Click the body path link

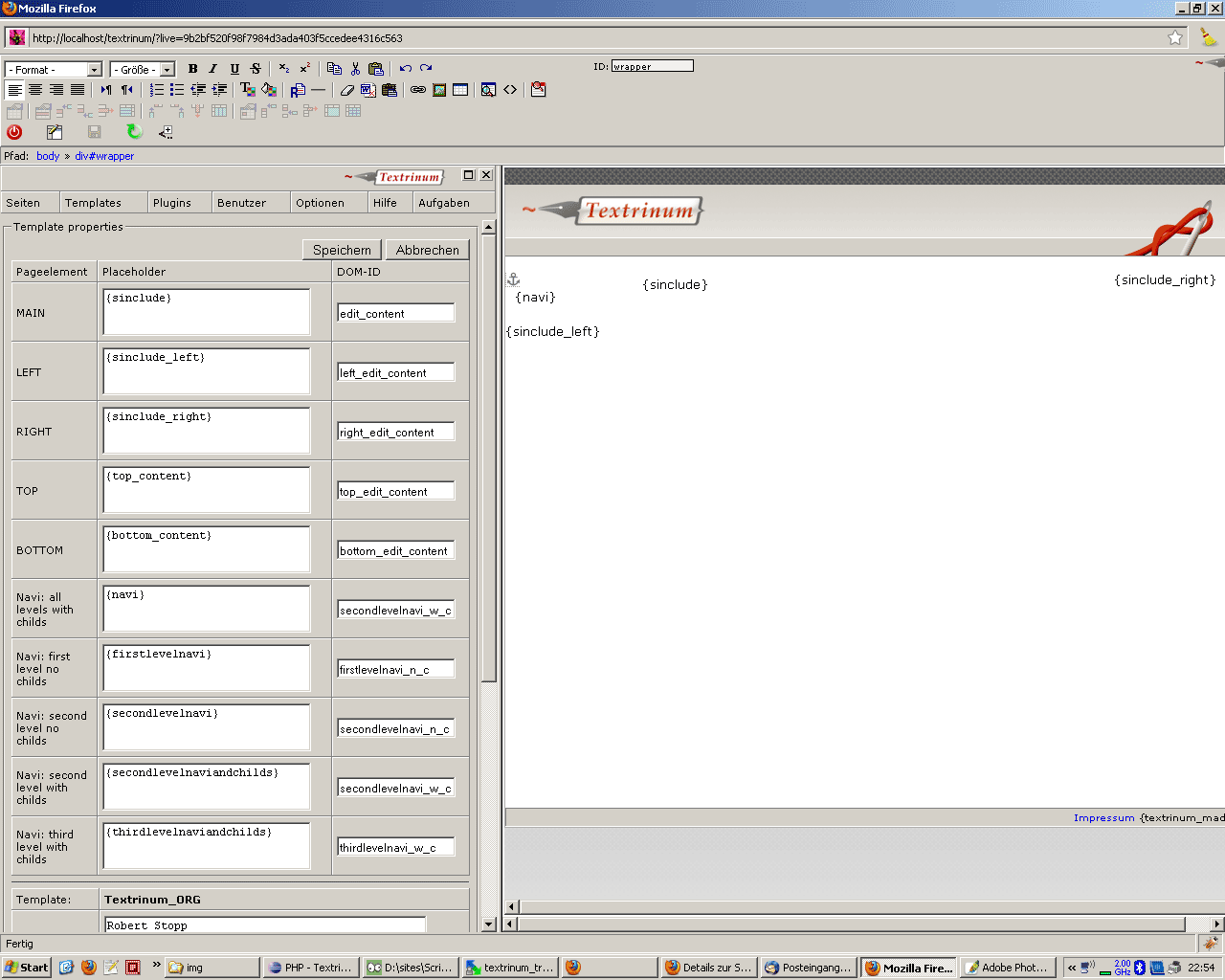click(x=48, y=156)
